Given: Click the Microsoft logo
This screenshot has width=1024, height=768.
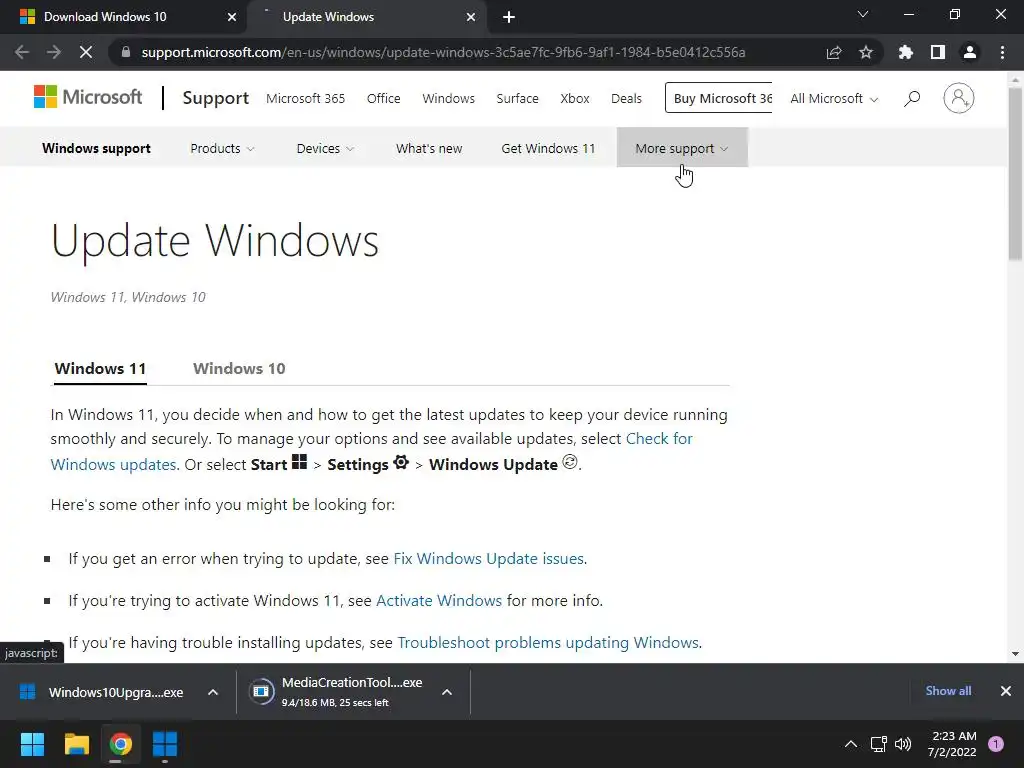Looking at the screenshot, I should click(88, 97).
